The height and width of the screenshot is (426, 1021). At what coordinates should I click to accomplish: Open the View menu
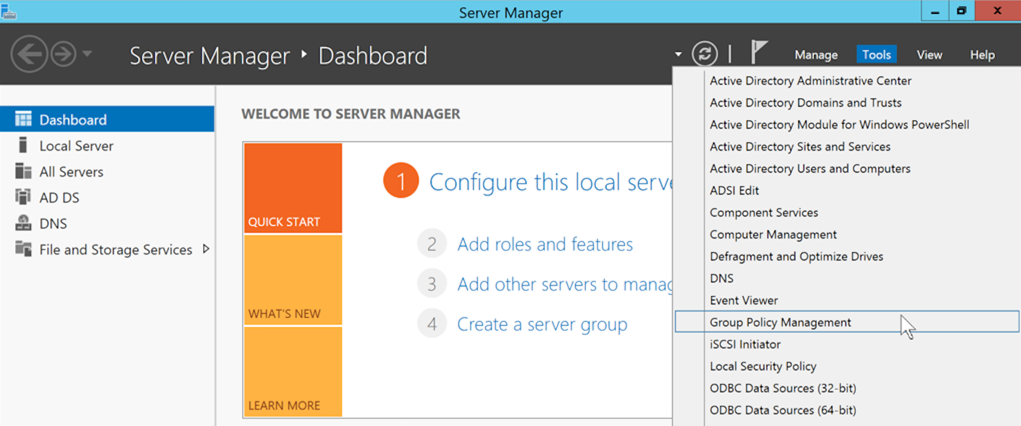pos(929,55)
